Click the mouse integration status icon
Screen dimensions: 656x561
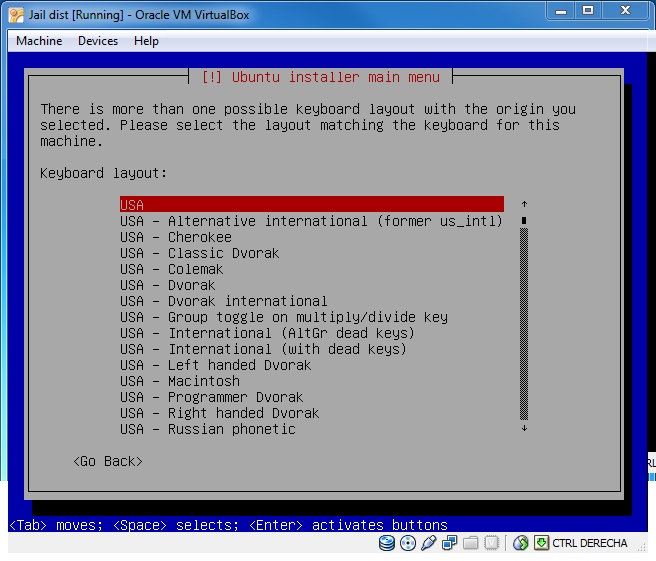[x=520, y=543]
